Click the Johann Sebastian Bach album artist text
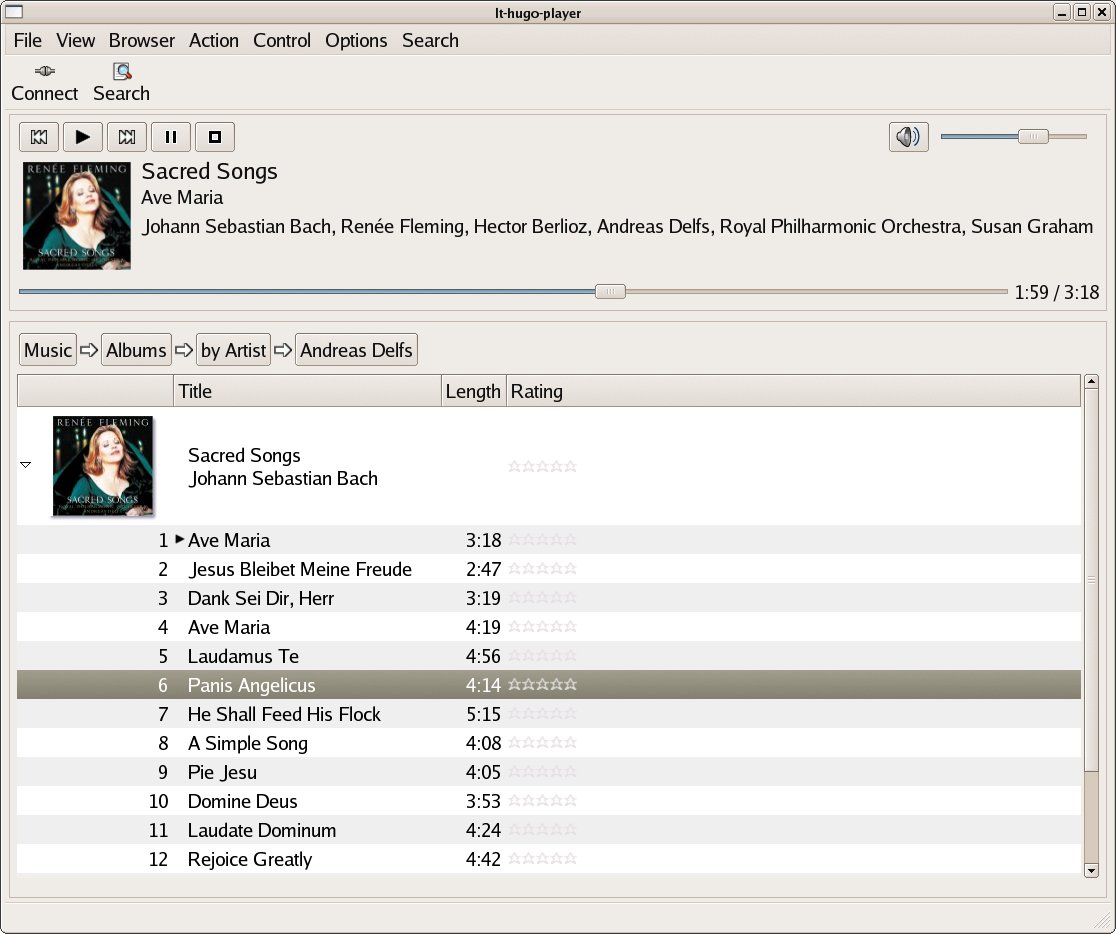Screen dimensions: 1116x934 click(283, 478)
